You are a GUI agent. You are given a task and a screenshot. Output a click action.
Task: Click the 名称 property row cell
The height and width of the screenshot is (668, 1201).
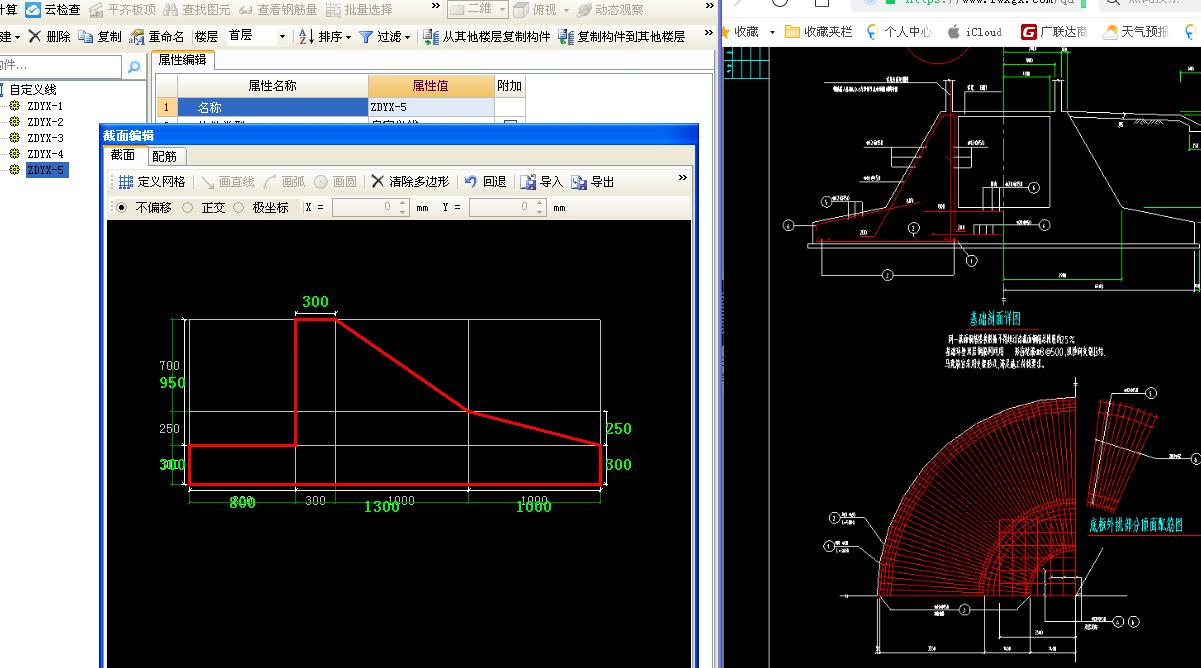pyautogui.click(x=272, y=107)
